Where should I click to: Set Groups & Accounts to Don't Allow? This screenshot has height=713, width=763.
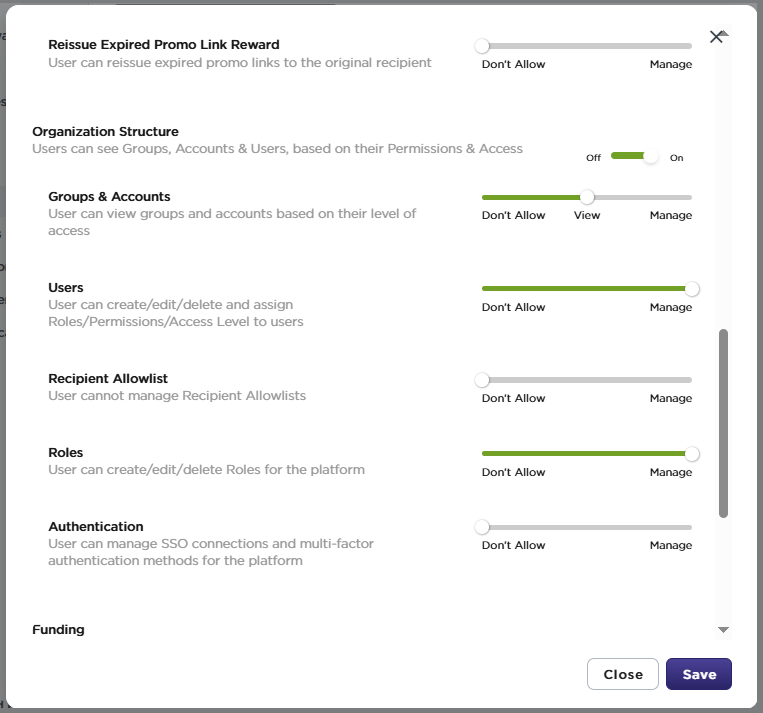(513, 215)
